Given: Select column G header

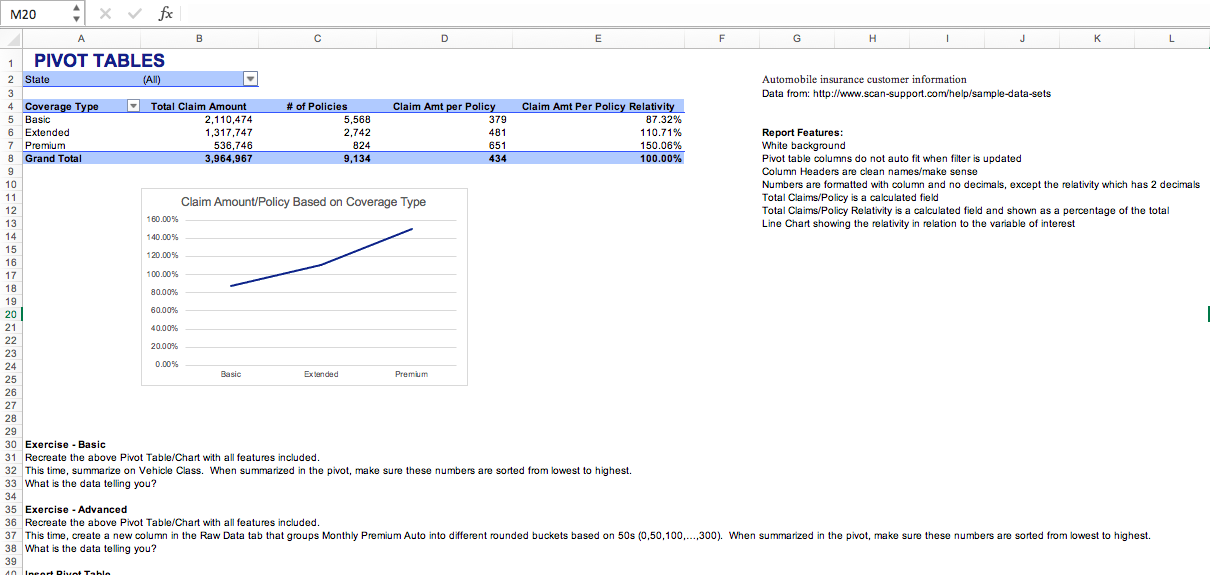Looking at the screenshot, I should pos(796,39).
